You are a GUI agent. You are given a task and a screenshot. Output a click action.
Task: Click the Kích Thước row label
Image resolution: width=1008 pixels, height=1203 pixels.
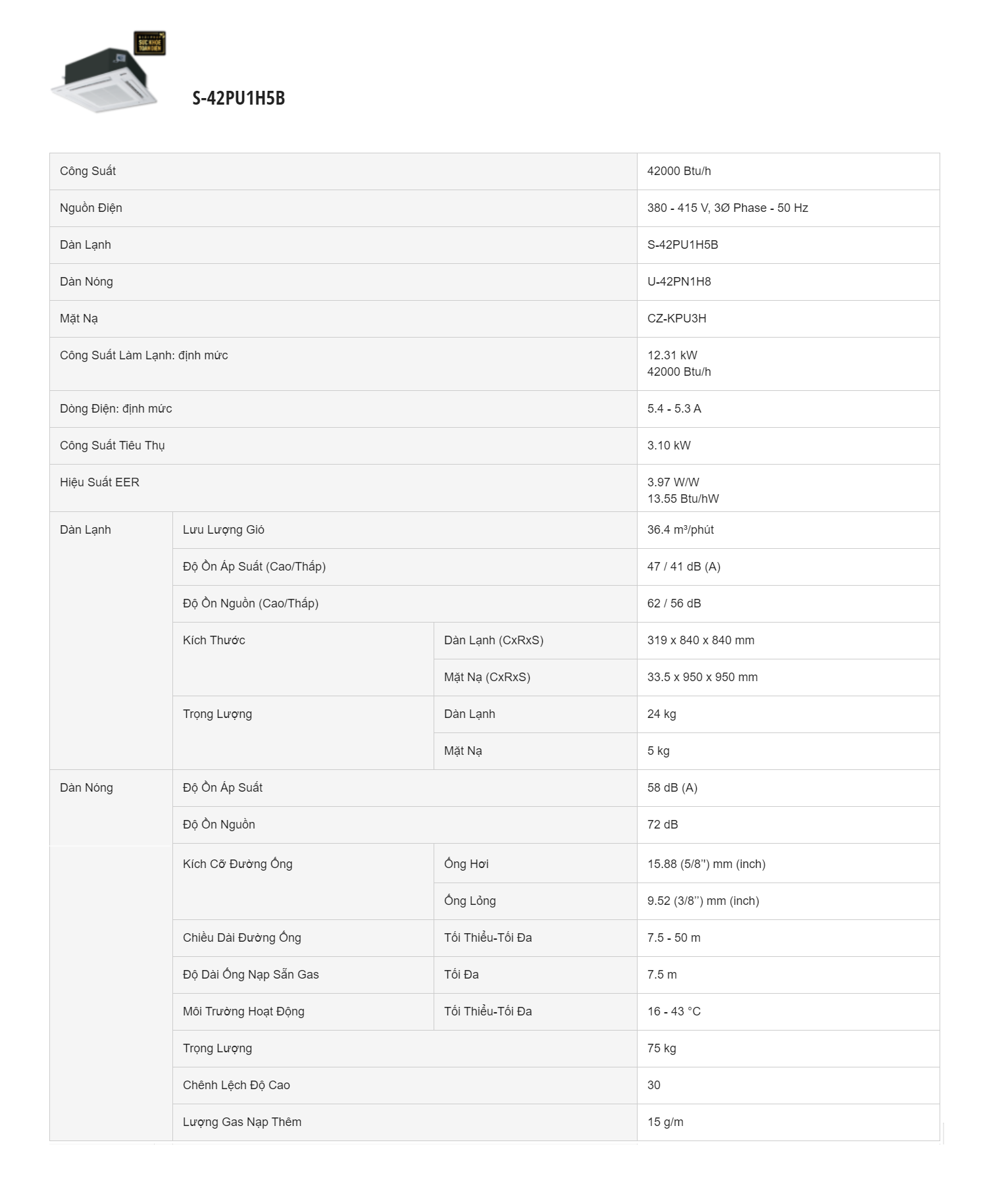[214, 640]
